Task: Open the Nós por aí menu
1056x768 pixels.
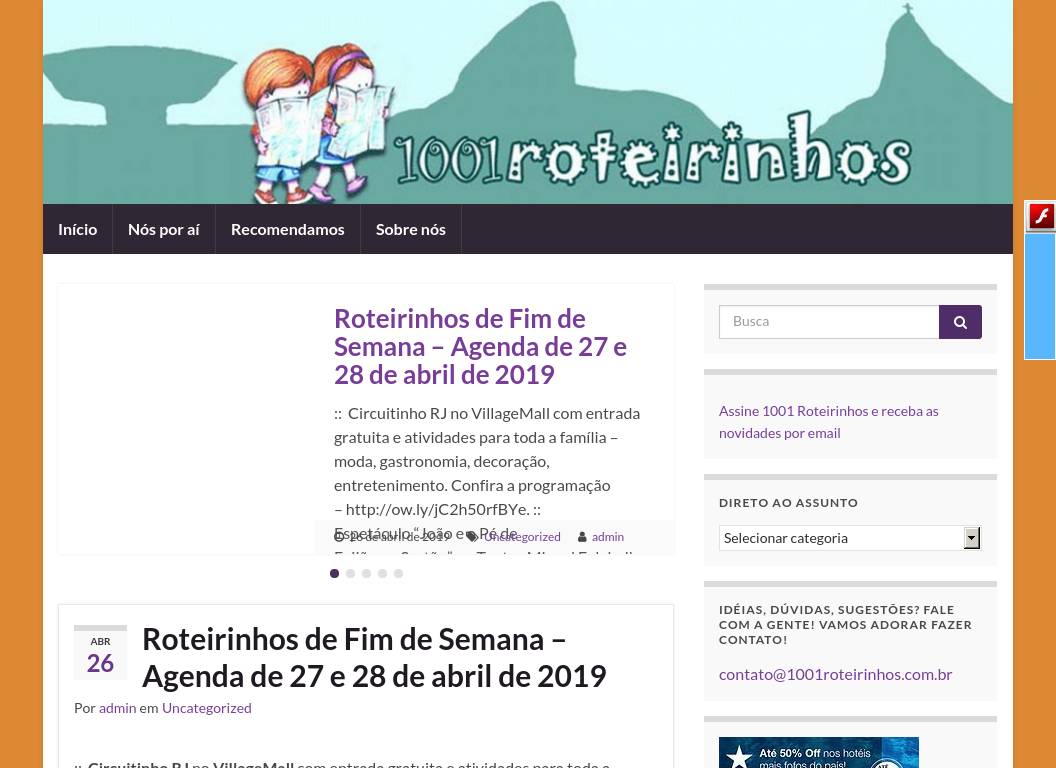Action: [164, 229]
